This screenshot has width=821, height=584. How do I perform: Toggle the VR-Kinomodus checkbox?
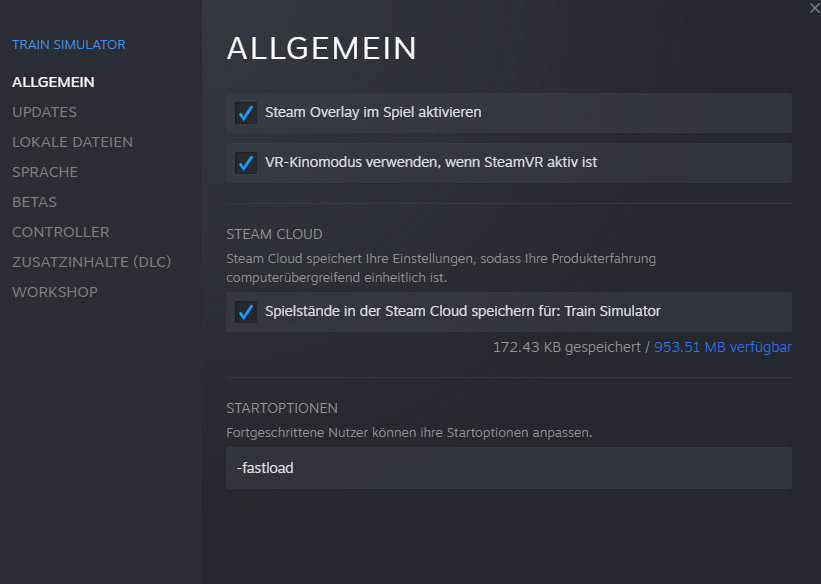click(x=246, y=163)
